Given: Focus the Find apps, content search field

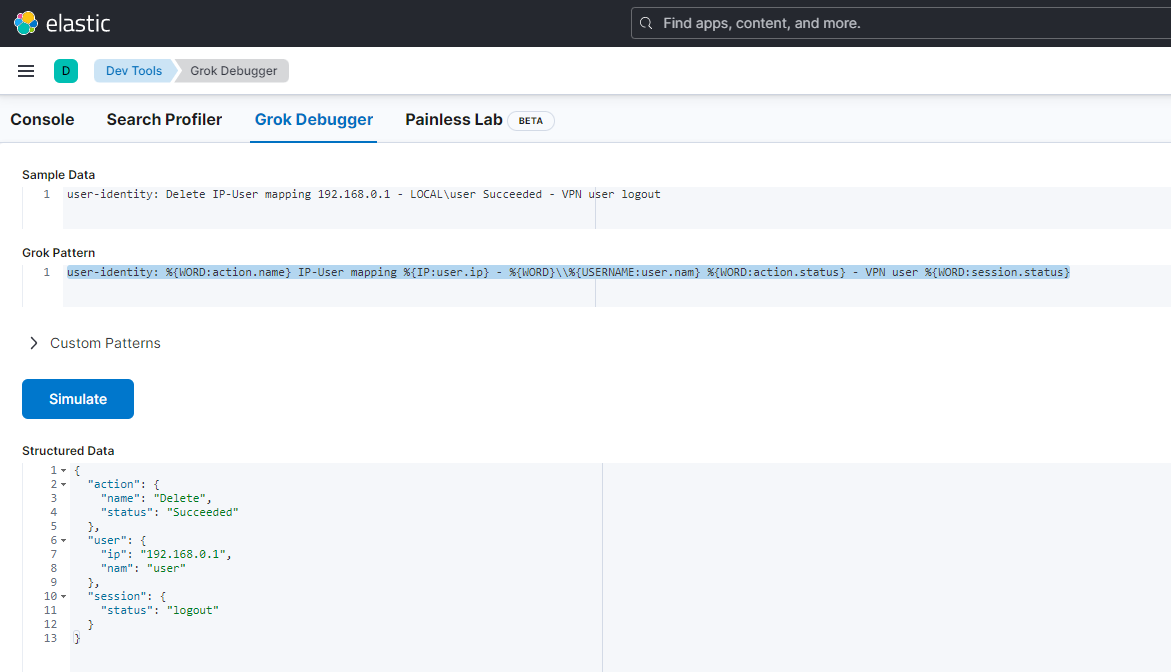Looking at the screenshot, I should (x=901, y=23).
